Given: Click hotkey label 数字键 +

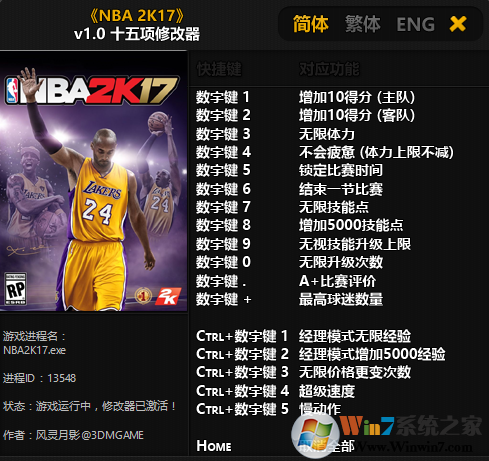Looking at the screenshot, I should [x=224, y=299].
